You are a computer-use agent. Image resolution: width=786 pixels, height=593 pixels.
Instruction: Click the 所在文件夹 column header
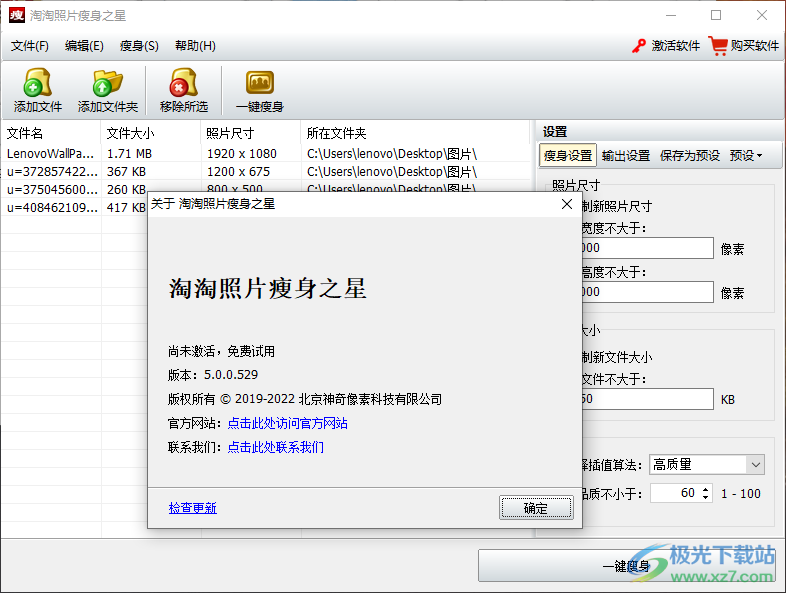pos(415,133)
